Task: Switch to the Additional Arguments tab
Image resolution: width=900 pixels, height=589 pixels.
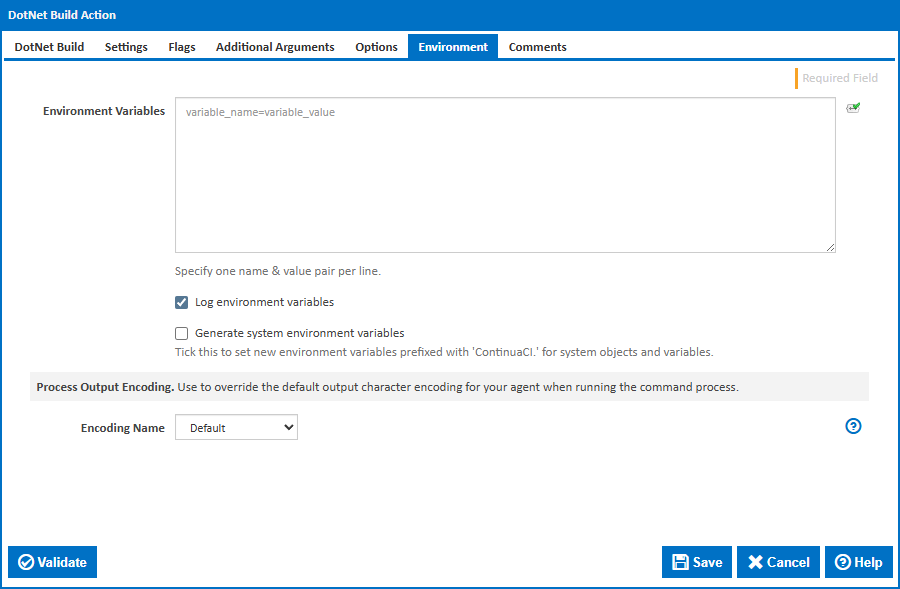Action: (274, 46)
